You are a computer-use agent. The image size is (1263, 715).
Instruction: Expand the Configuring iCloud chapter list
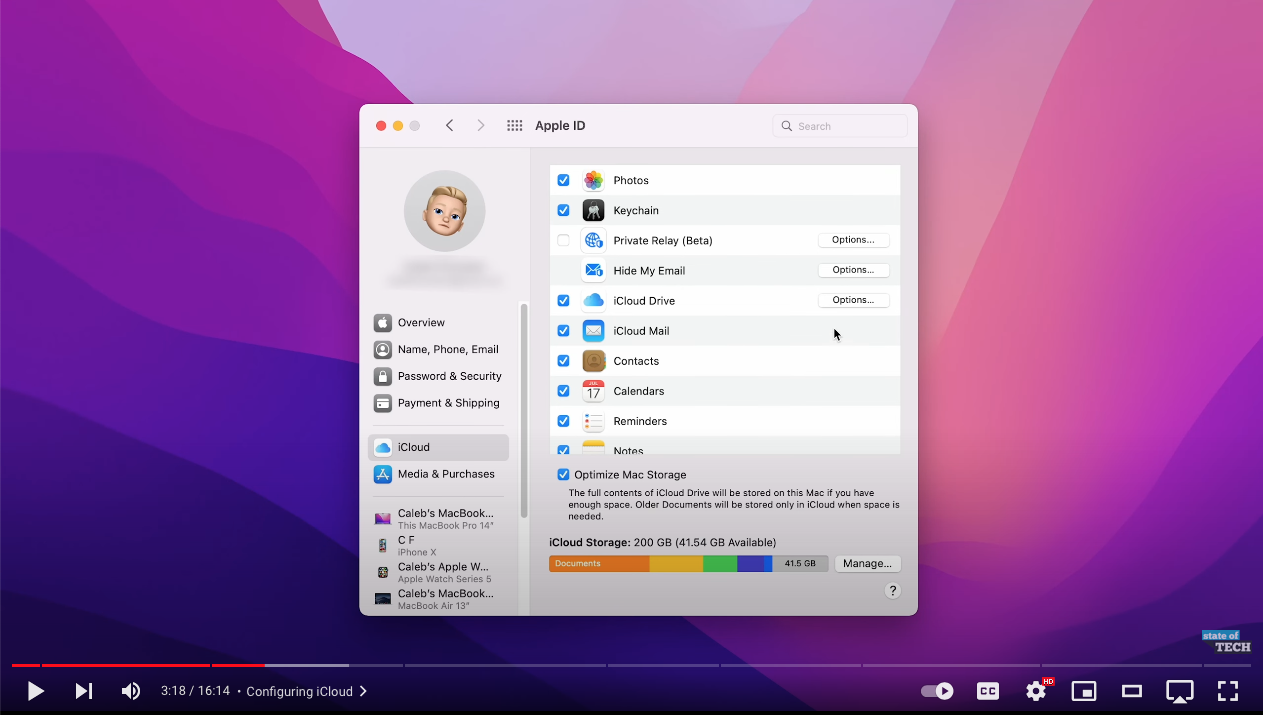click(307, 691)
